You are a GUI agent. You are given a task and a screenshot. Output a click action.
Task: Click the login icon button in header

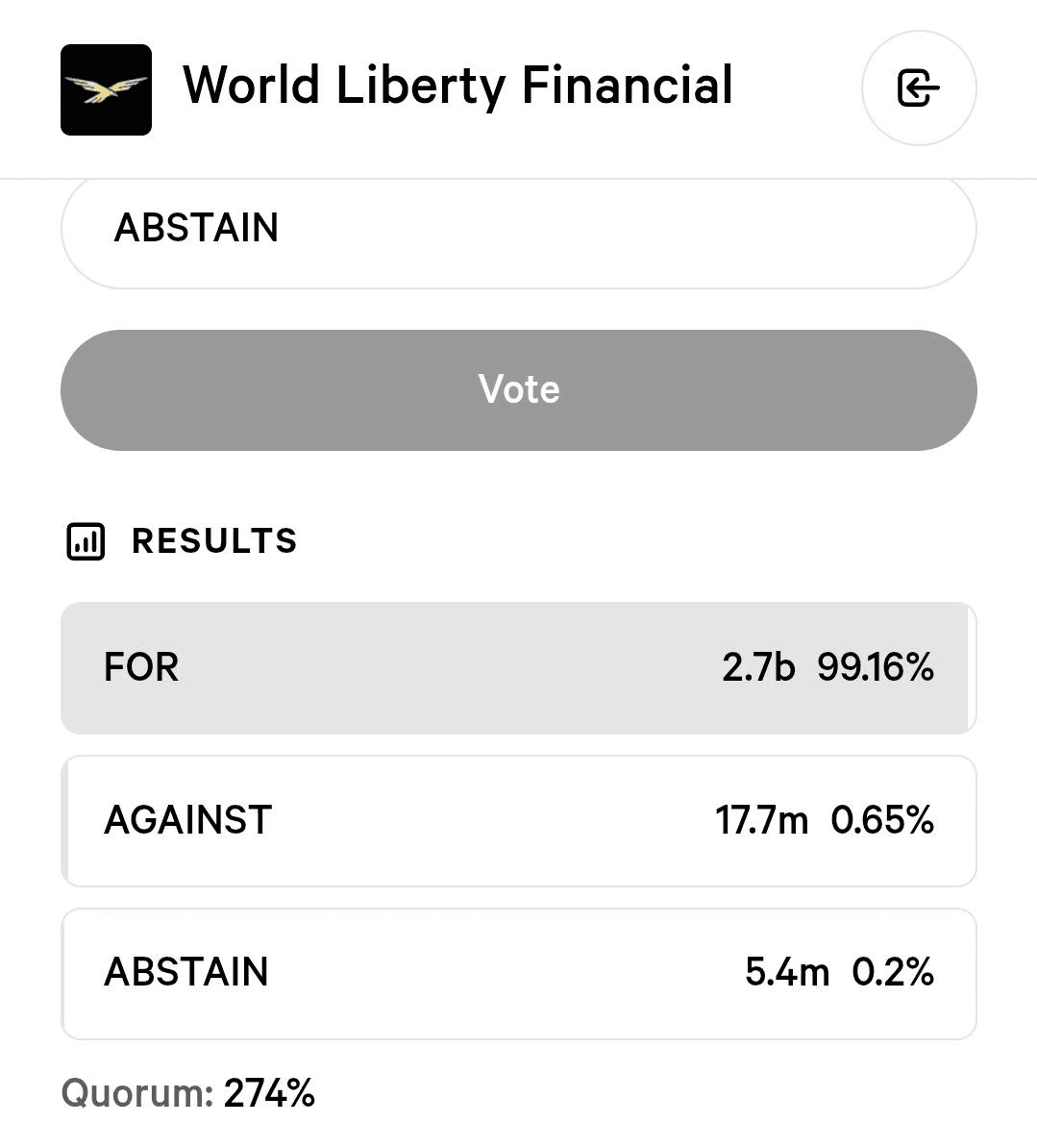(x=919, y=88)
